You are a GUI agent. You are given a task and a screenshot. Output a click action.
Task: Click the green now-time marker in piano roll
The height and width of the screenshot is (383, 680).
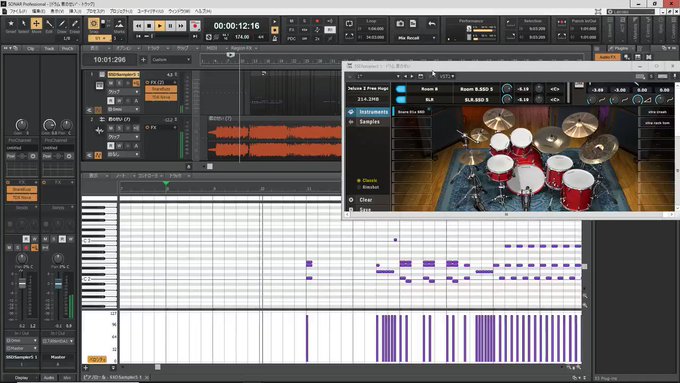coord(166,184)
